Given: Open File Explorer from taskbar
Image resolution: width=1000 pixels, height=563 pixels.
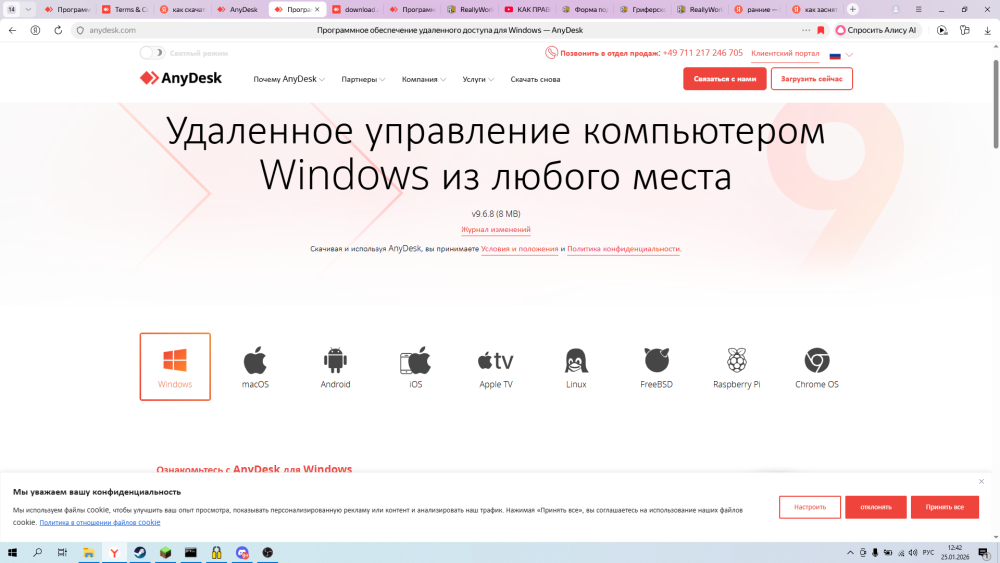Looking at the screenshot, I should tap(89, 553).
